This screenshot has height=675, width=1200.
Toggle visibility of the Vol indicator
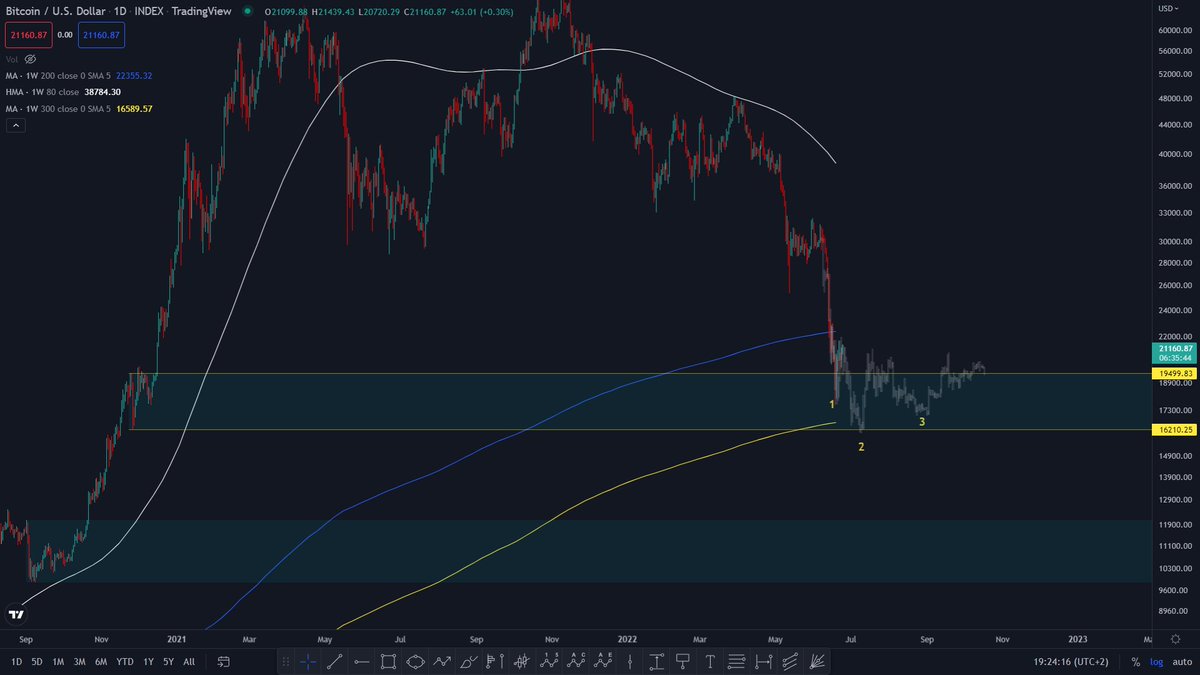[x=30, y=59]
